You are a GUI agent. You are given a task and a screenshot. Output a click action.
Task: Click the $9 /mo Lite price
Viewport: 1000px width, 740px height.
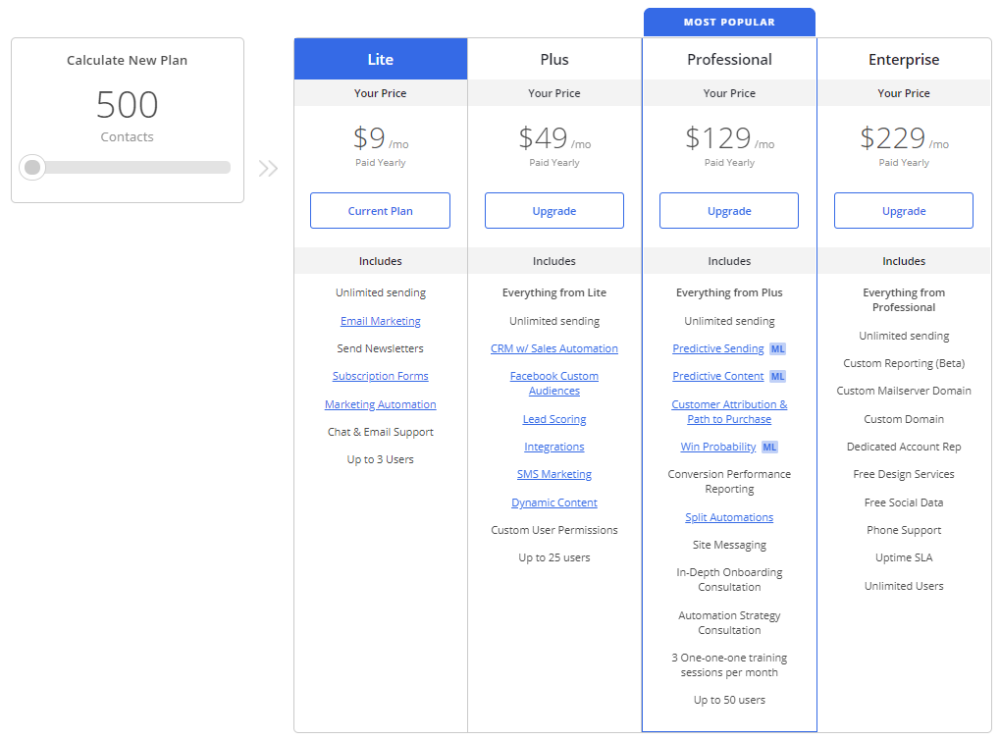380,138
